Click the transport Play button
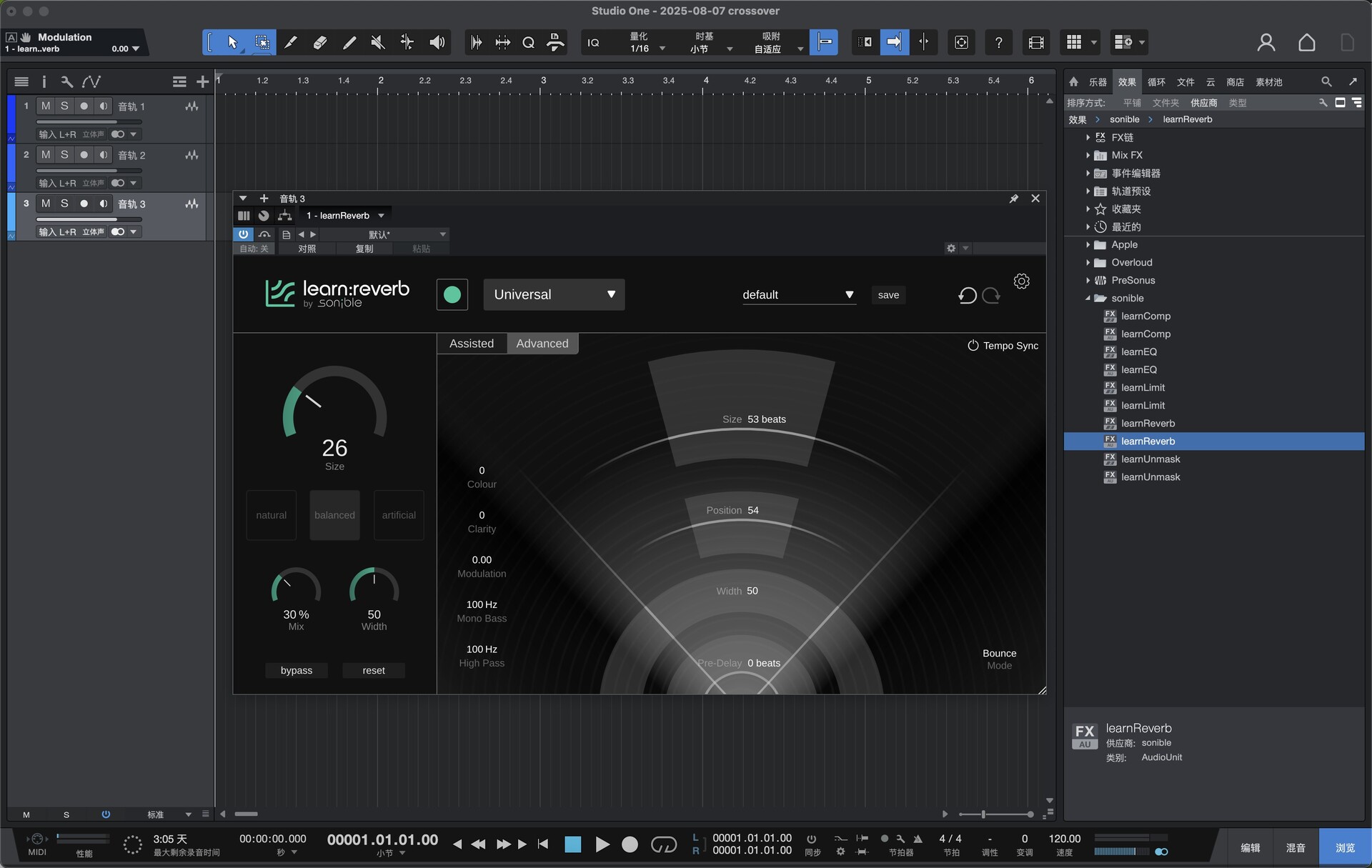 tap(602, 844)
